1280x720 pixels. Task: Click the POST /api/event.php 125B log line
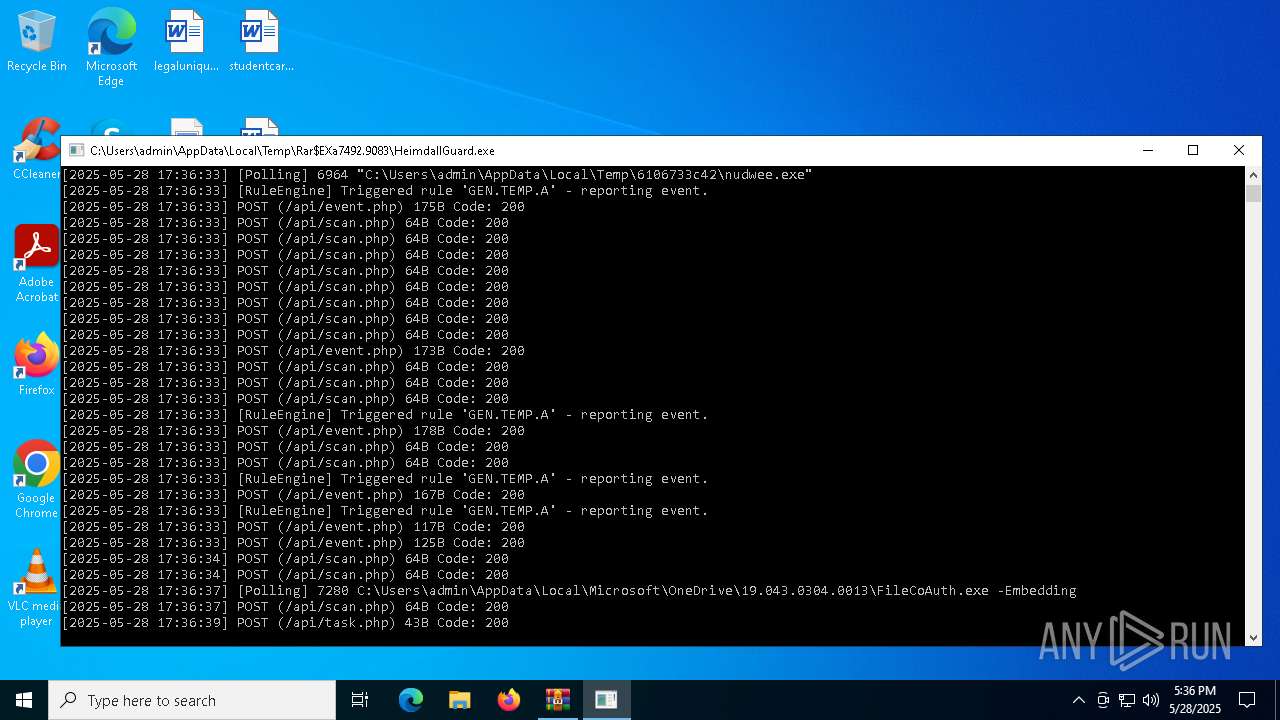(293, 543)
